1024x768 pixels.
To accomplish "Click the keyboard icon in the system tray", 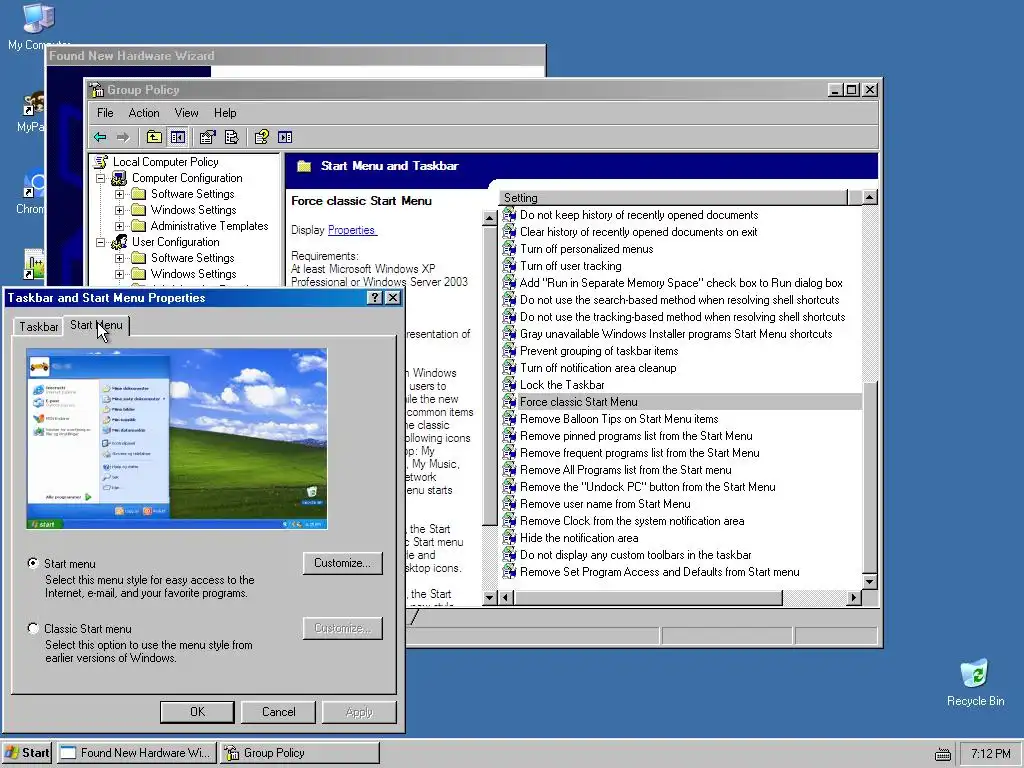I will click(943, 754).
